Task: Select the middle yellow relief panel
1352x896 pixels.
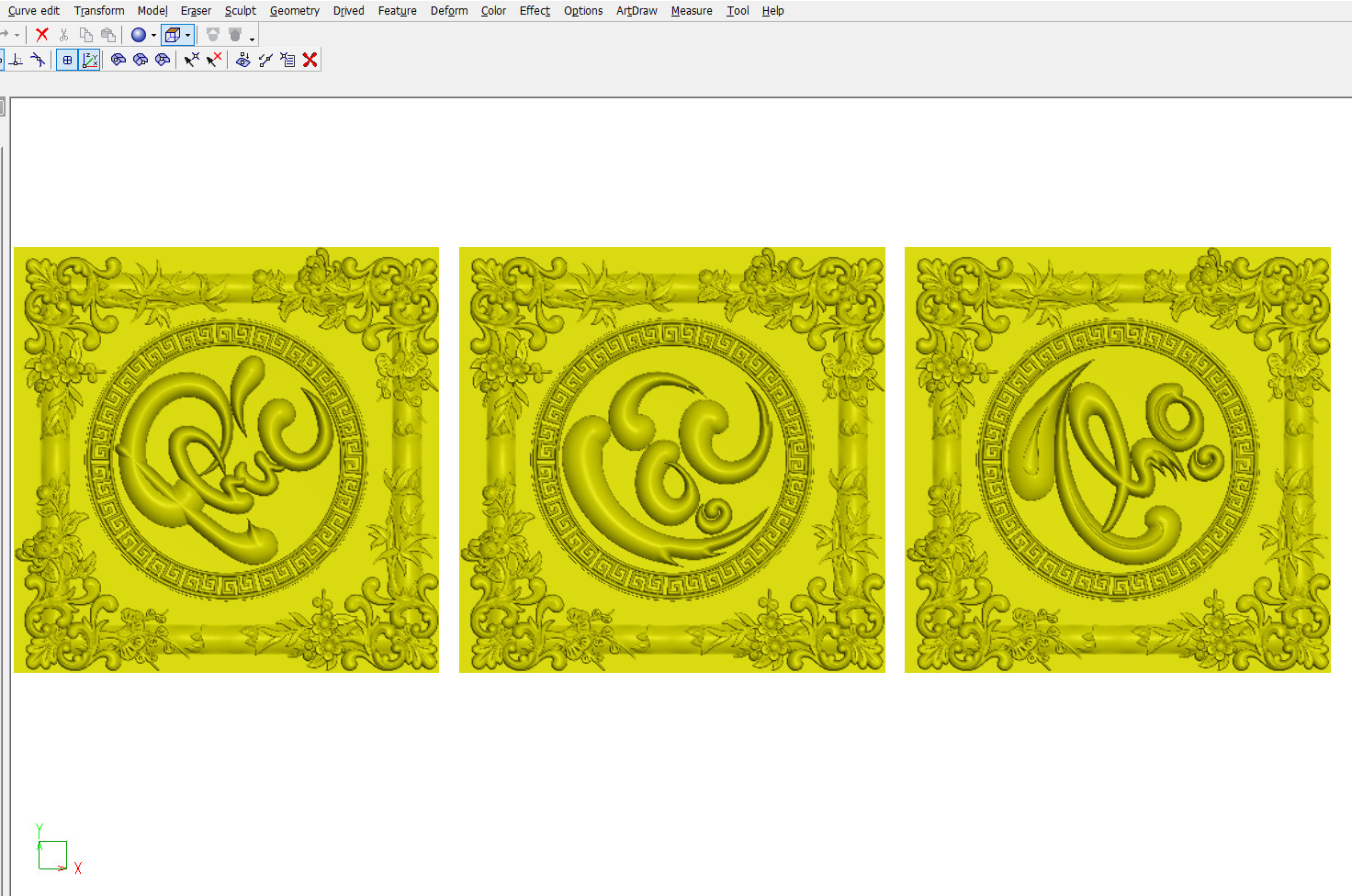Action: pos(671,459)
